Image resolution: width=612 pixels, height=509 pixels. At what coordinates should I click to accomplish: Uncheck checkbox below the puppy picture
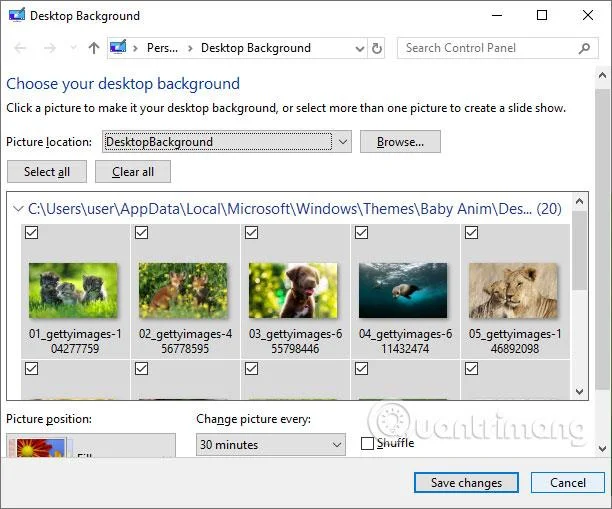click(252, 368)
